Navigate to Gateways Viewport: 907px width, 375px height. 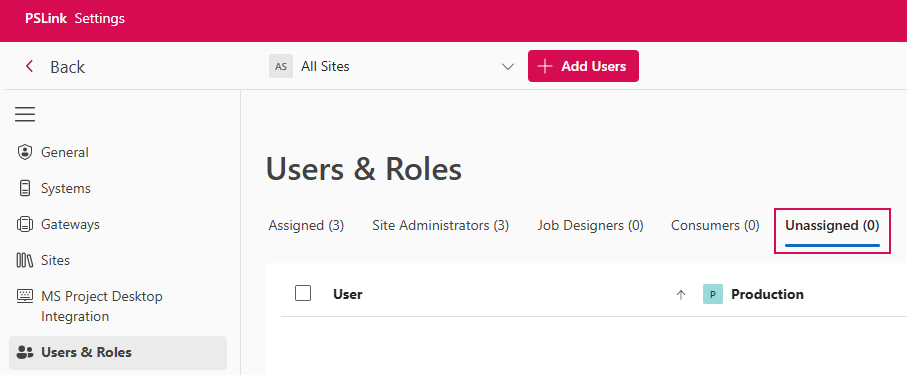point(70,224)
